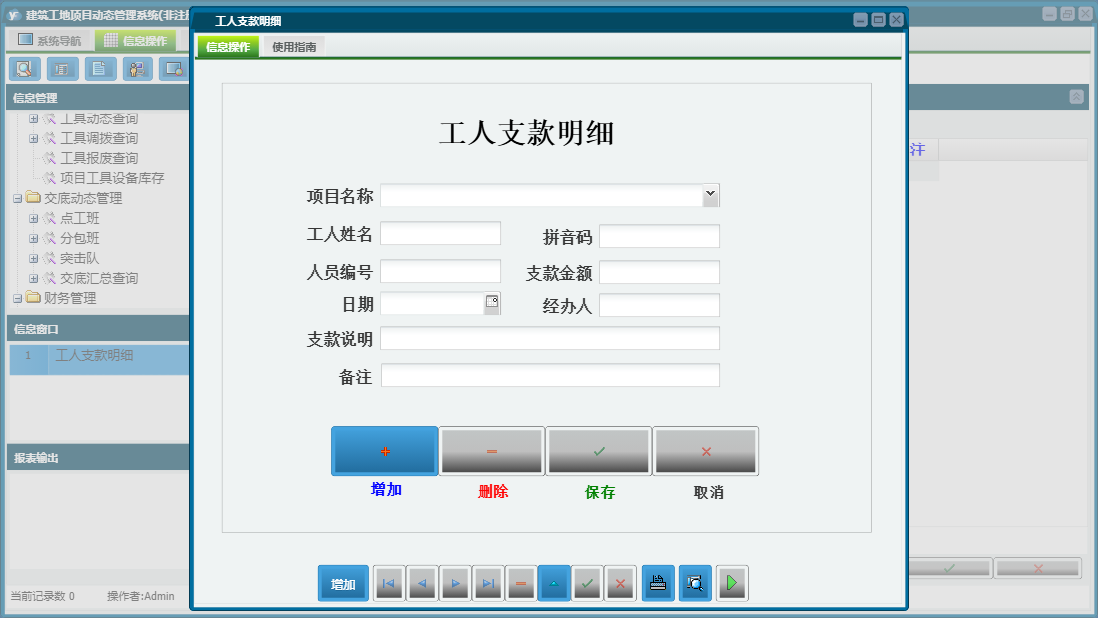Click the print icon in the bottom toolbar
This screenshot has width=1098, height=618.
(658, 583)
